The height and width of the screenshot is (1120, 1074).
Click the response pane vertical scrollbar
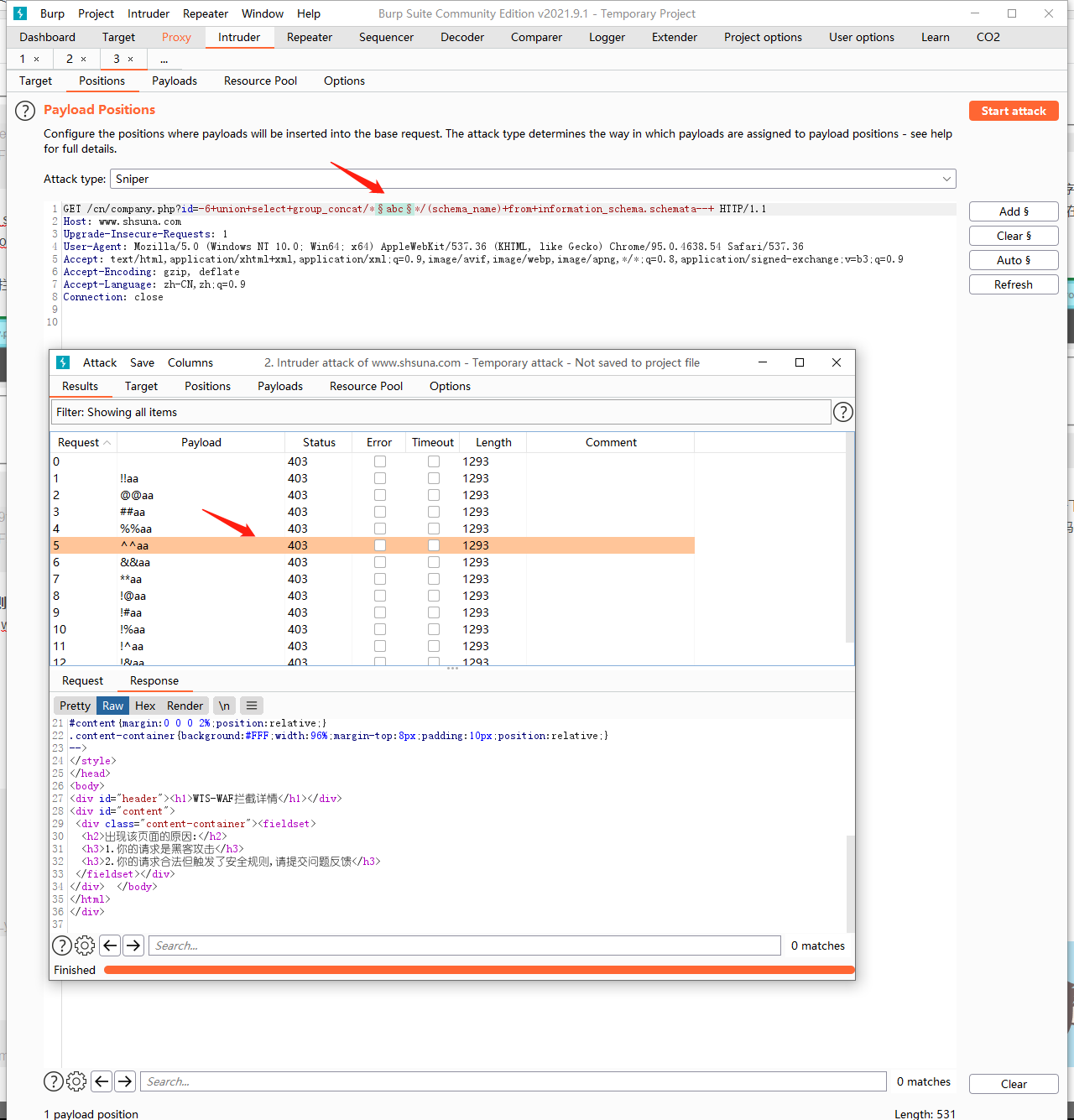(851, 883)
